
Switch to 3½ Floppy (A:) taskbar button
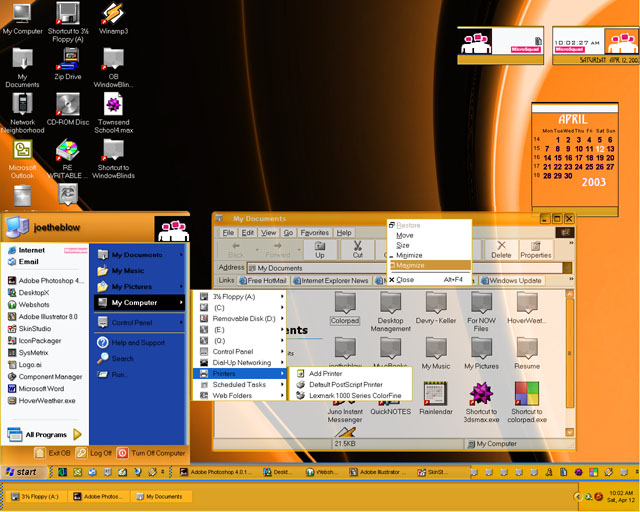tap(36, 496)
